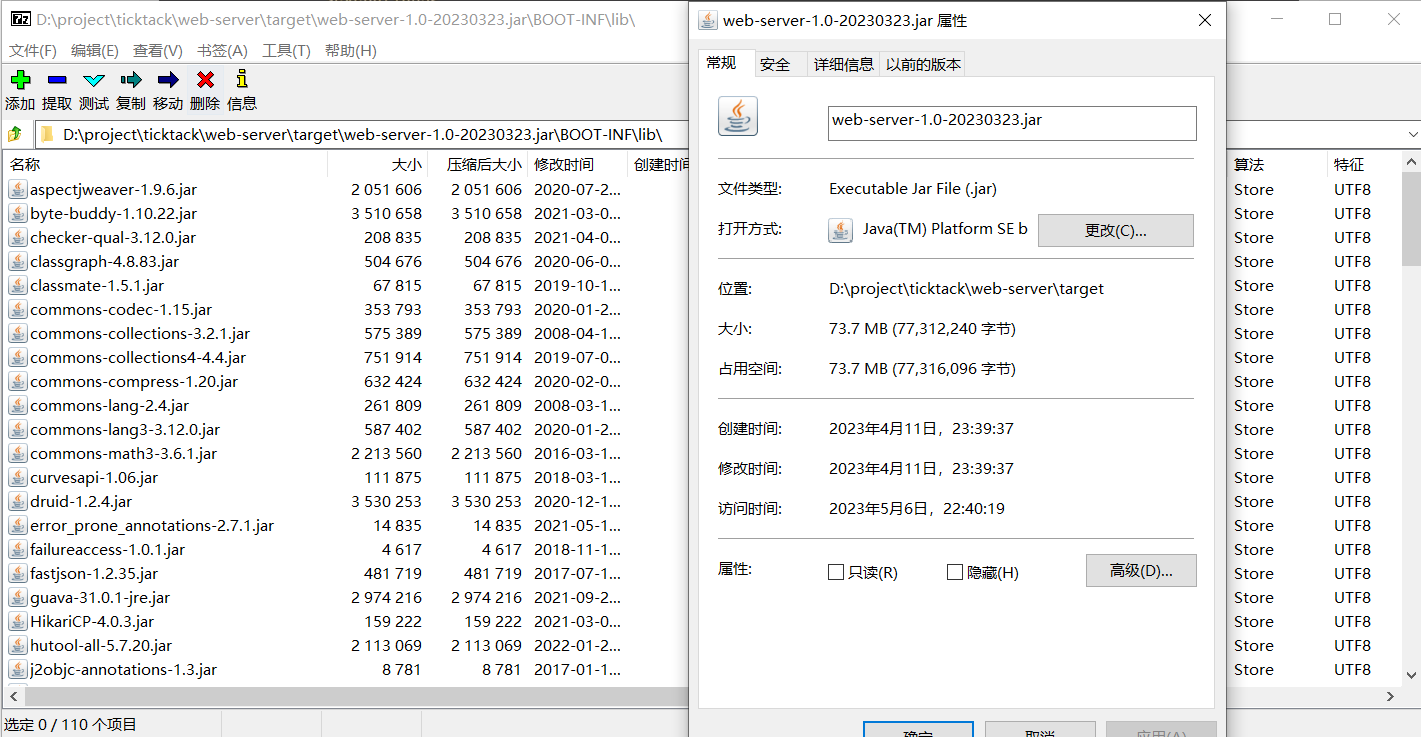Sort by Characteristics (特征) column header
Screen dimensions: 1421x737
click(1362, 164)
